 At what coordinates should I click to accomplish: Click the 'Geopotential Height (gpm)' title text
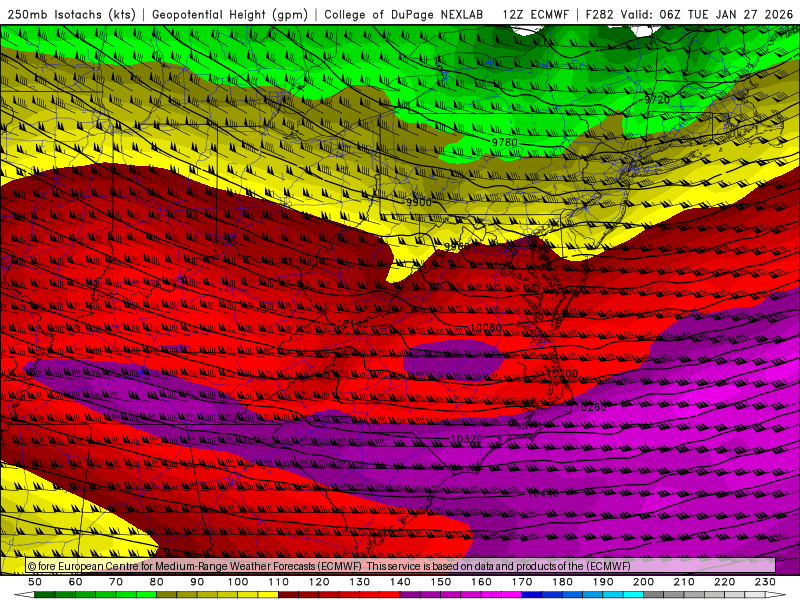tap(230, 15)
